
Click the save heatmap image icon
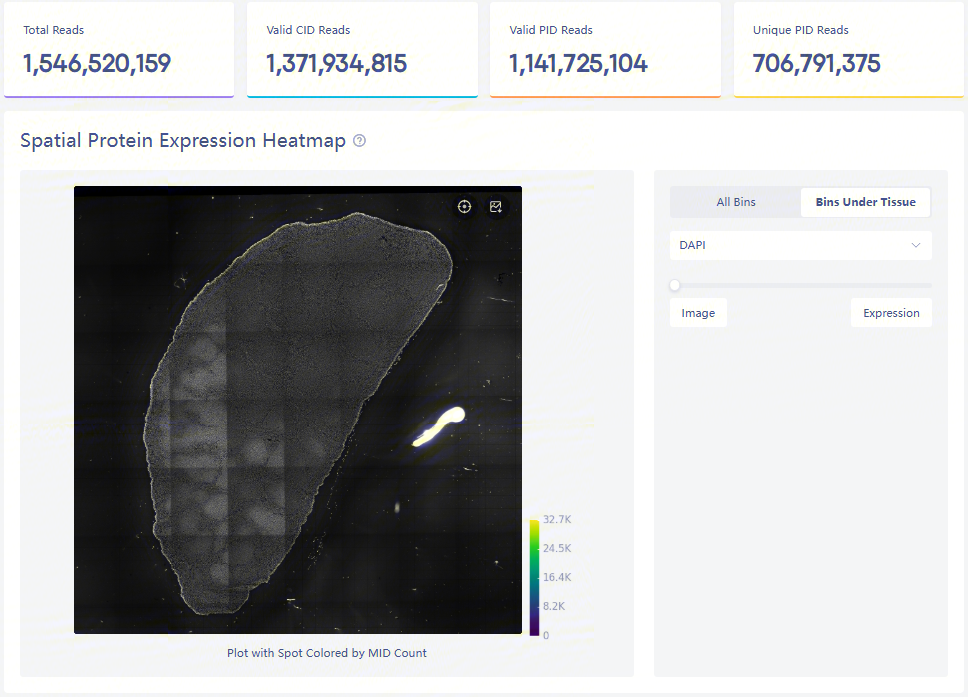pos(495,207)
